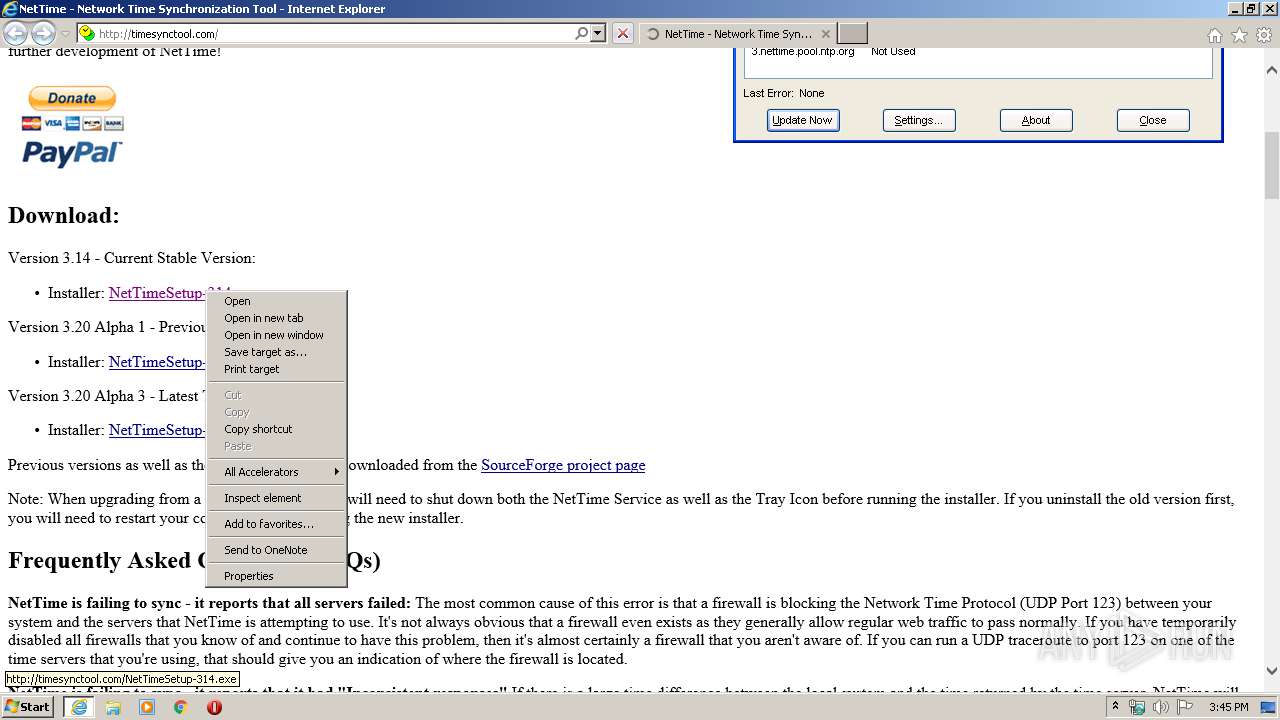Viewport: 1280px width, 720px height.
Task: Open Favorites star icon
Action: point(1239,35)
